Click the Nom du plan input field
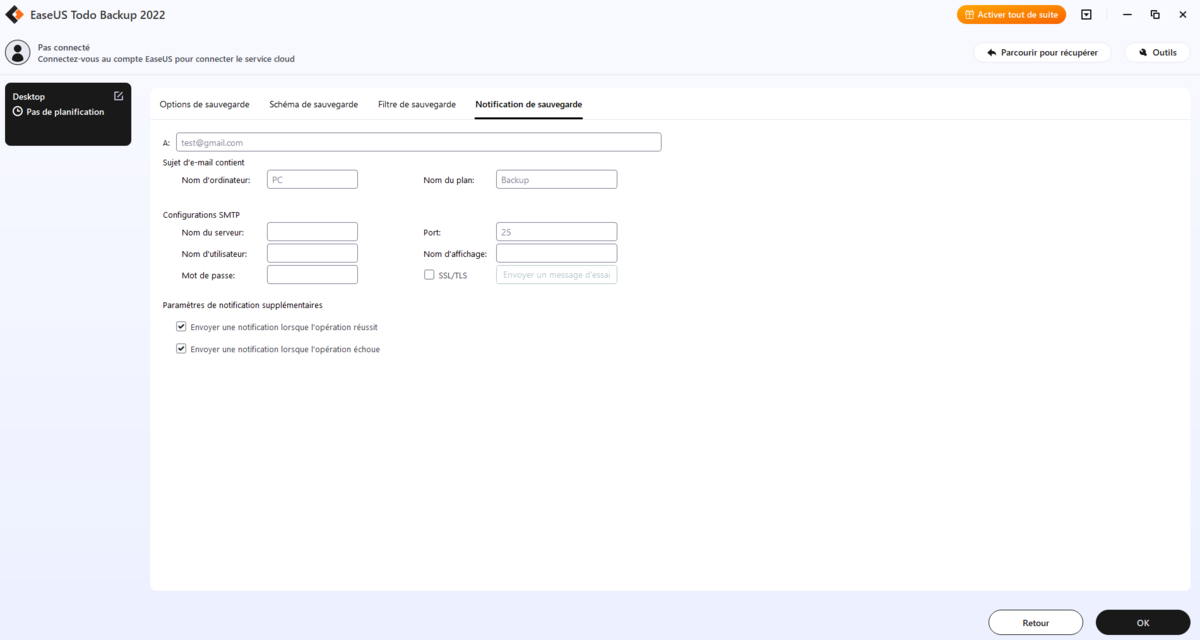 point(556,180)
